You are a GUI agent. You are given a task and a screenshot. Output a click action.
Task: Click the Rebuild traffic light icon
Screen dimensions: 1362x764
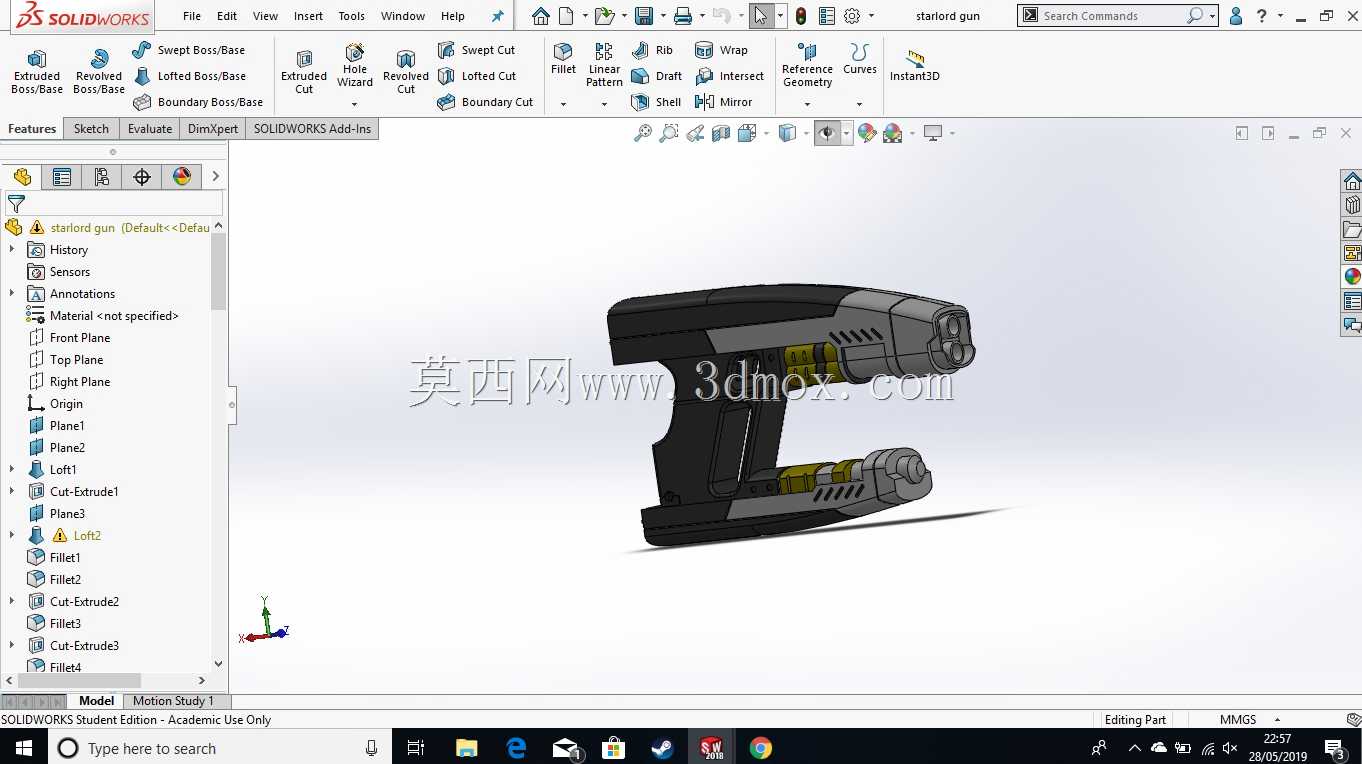[801, 16]
